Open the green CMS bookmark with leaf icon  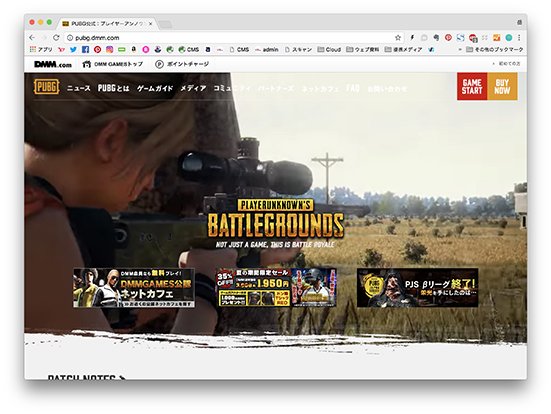coord(189,50)
